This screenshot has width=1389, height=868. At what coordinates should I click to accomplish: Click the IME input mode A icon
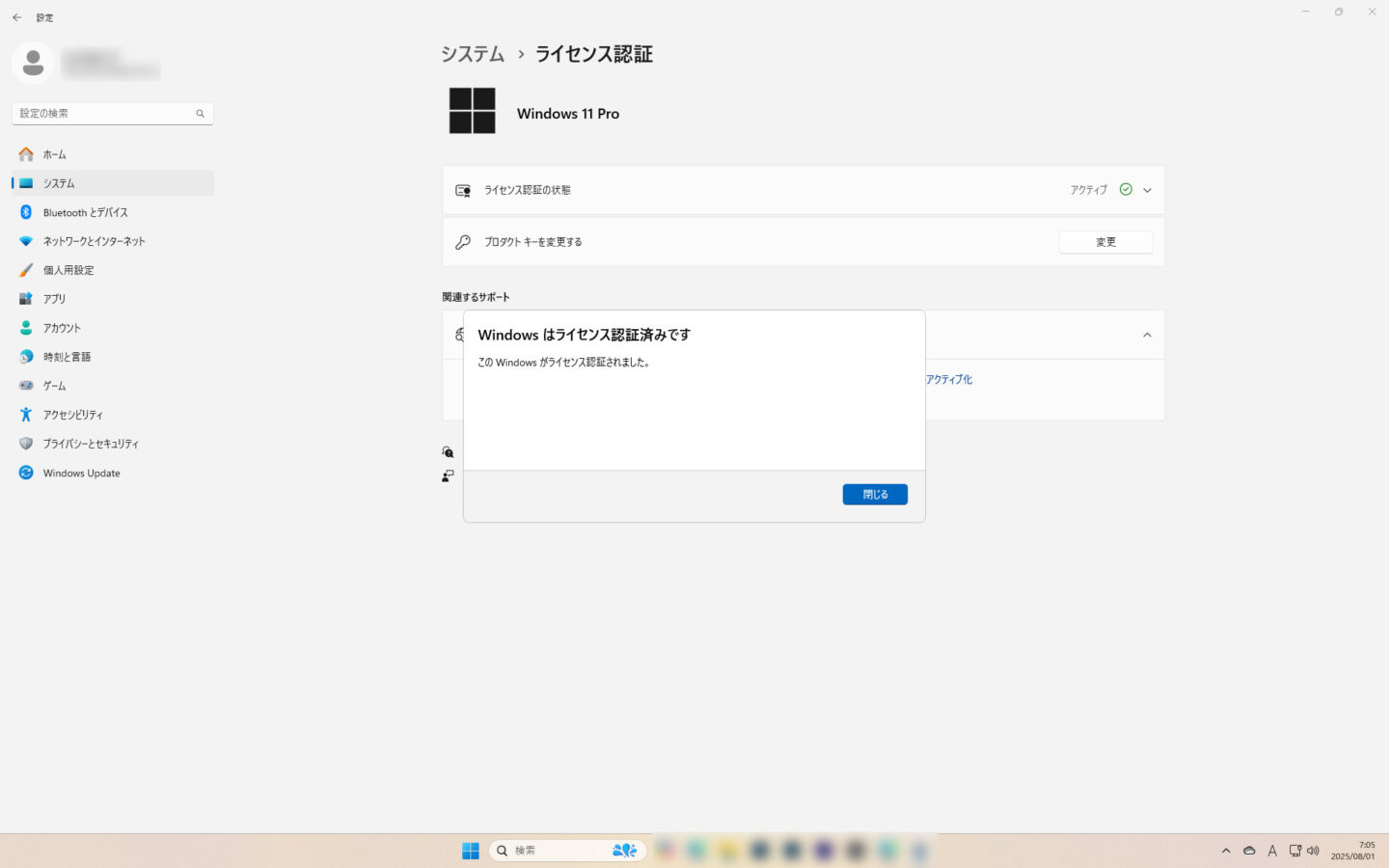[x=1272, y=851]
